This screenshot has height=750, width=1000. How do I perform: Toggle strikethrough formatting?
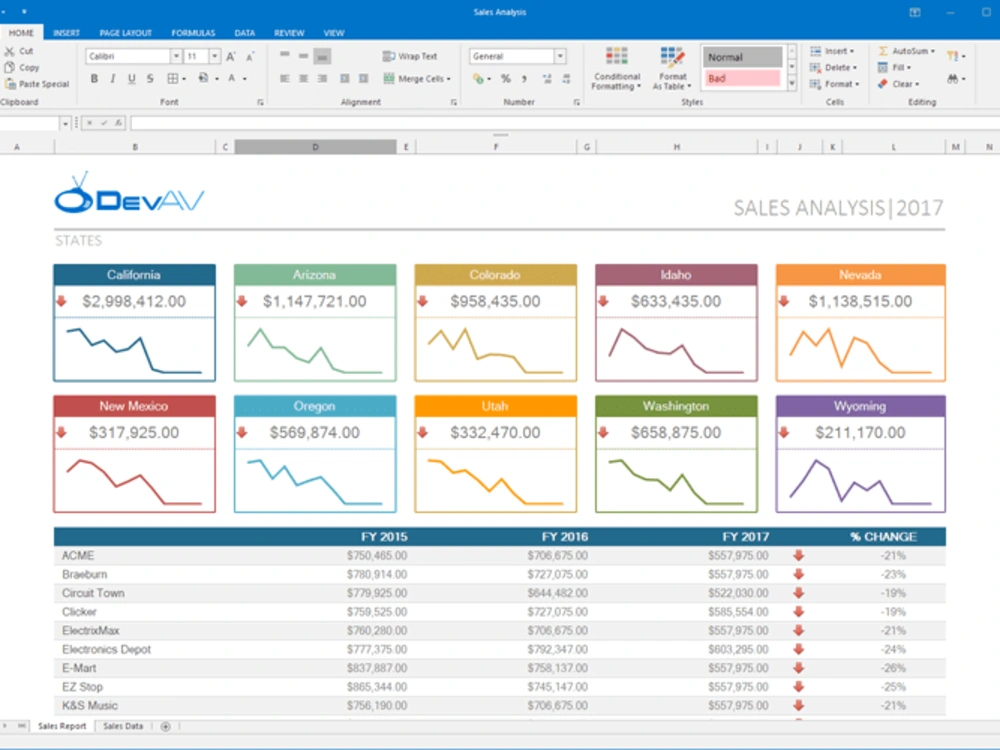(x=150, y=78)
